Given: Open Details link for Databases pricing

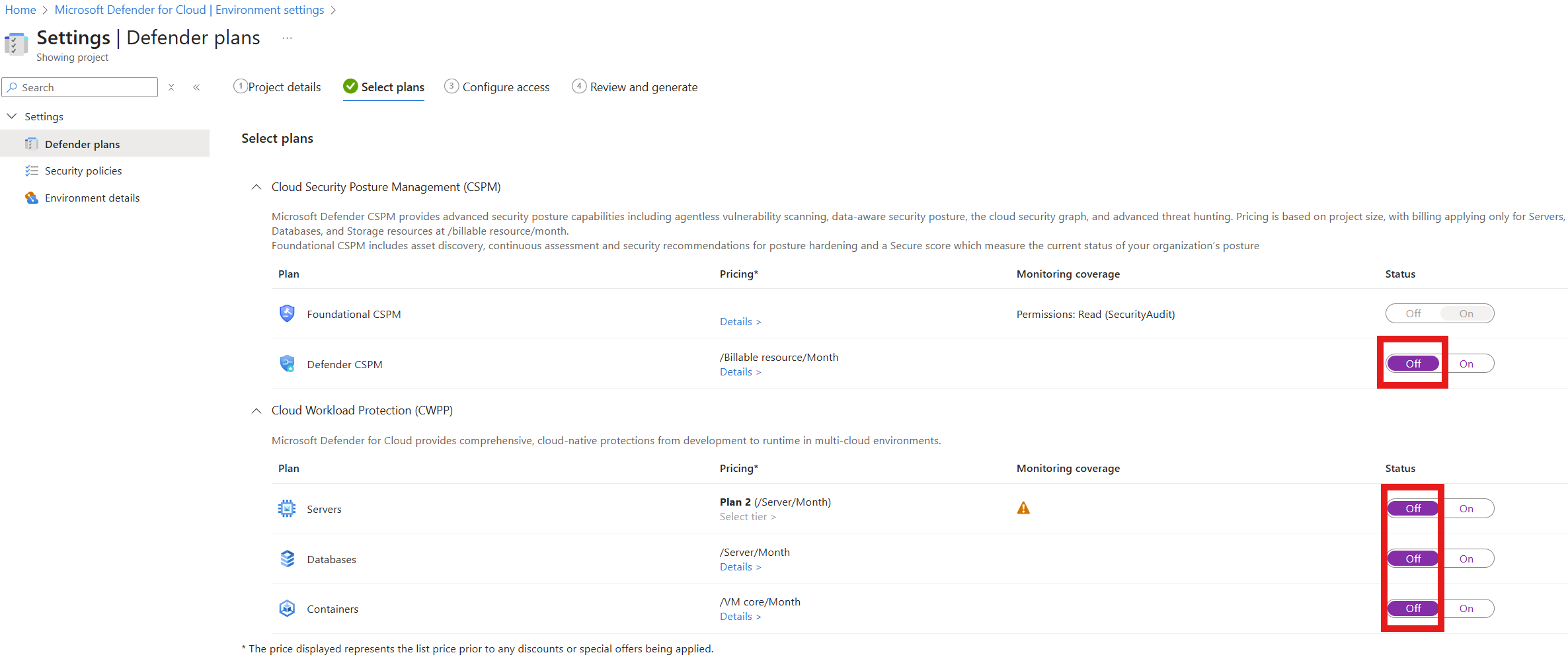Looking at the screenshot, I should tap(740, 566).
